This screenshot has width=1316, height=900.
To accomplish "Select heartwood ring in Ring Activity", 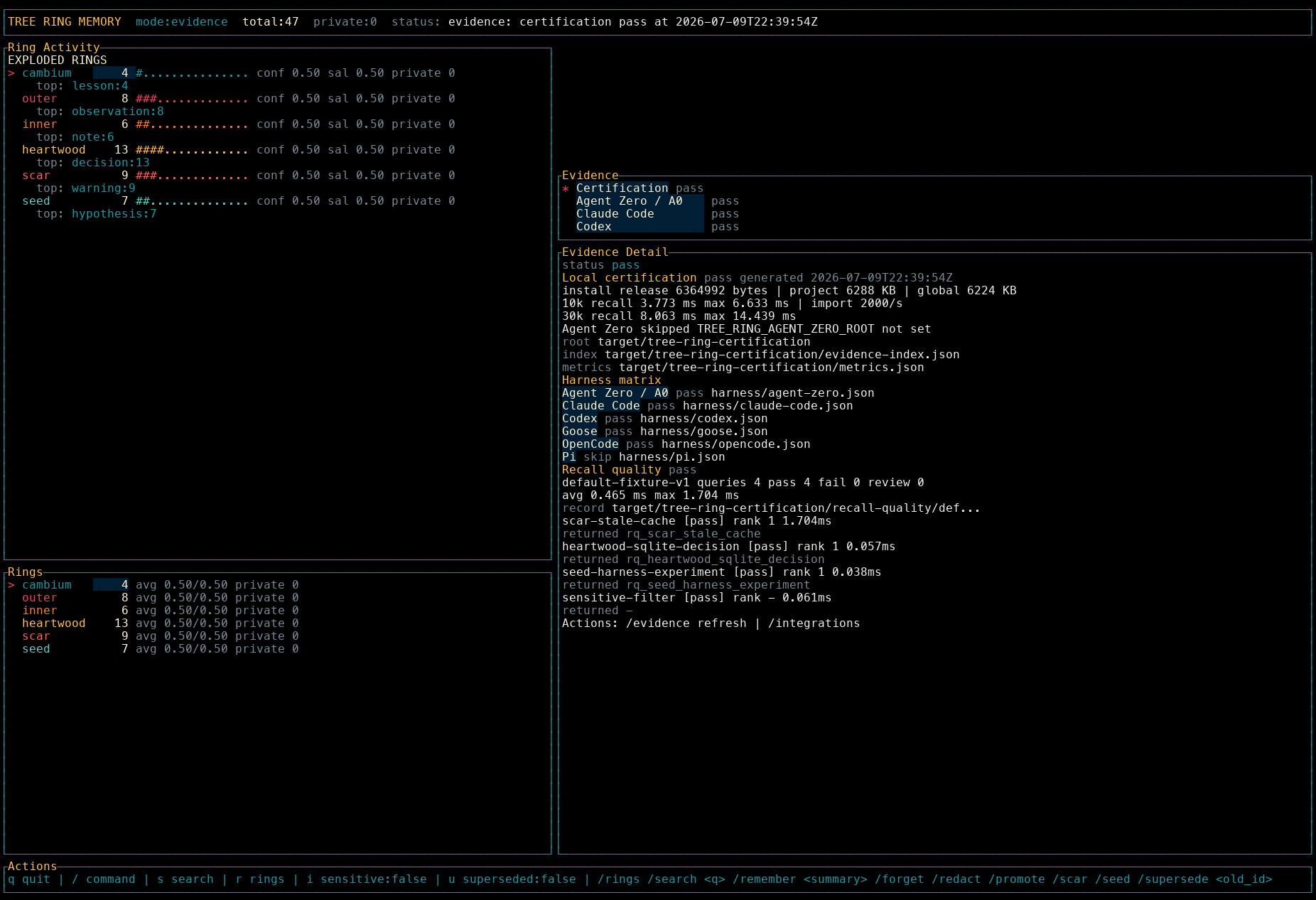I will pyautogui.click(x=239, y=150).
